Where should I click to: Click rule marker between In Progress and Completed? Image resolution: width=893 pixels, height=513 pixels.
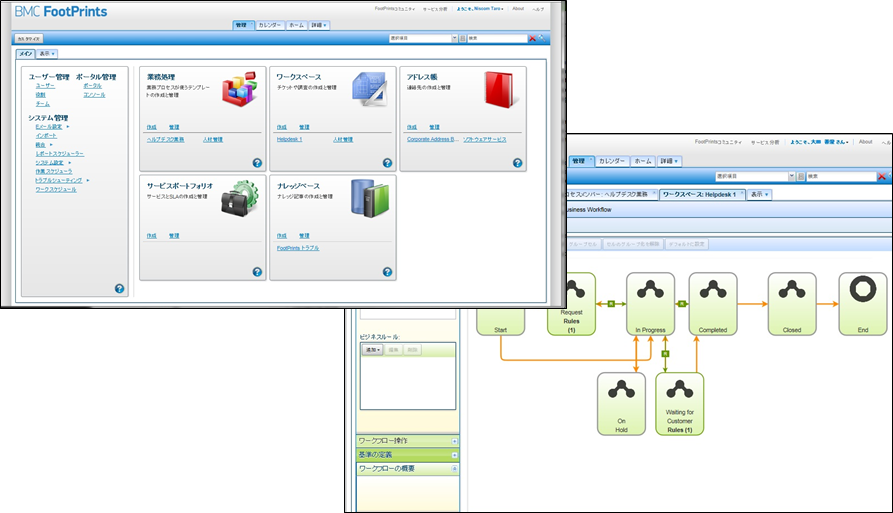[682, 303]
